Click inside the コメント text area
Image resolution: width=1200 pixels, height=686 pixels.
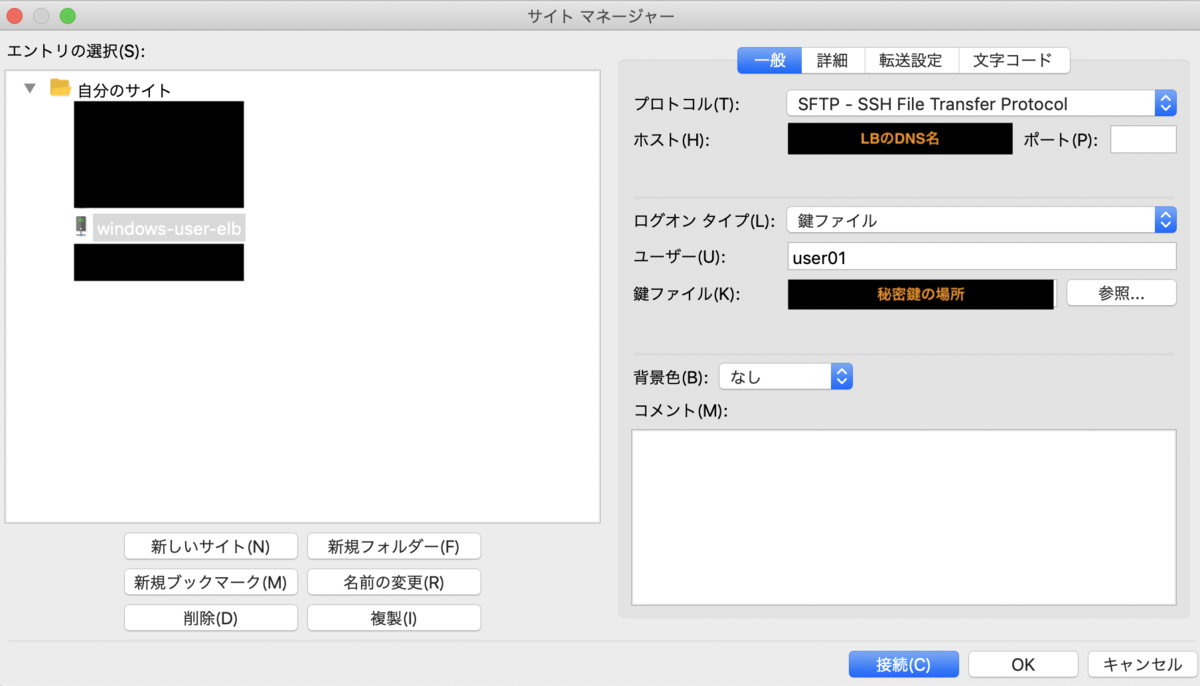click(x=903, y=515)
